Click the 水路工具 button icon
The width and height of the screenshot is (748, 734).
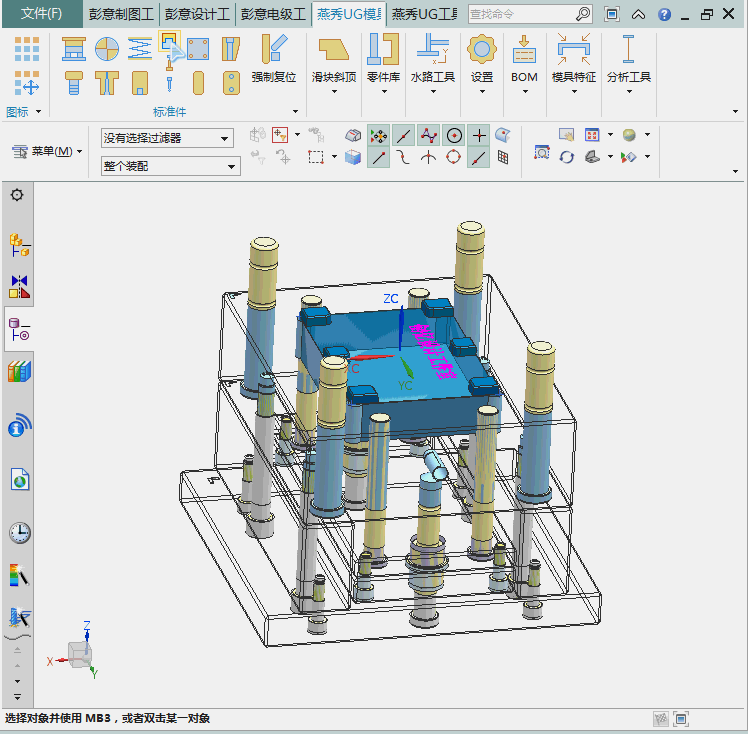(433, 50)
